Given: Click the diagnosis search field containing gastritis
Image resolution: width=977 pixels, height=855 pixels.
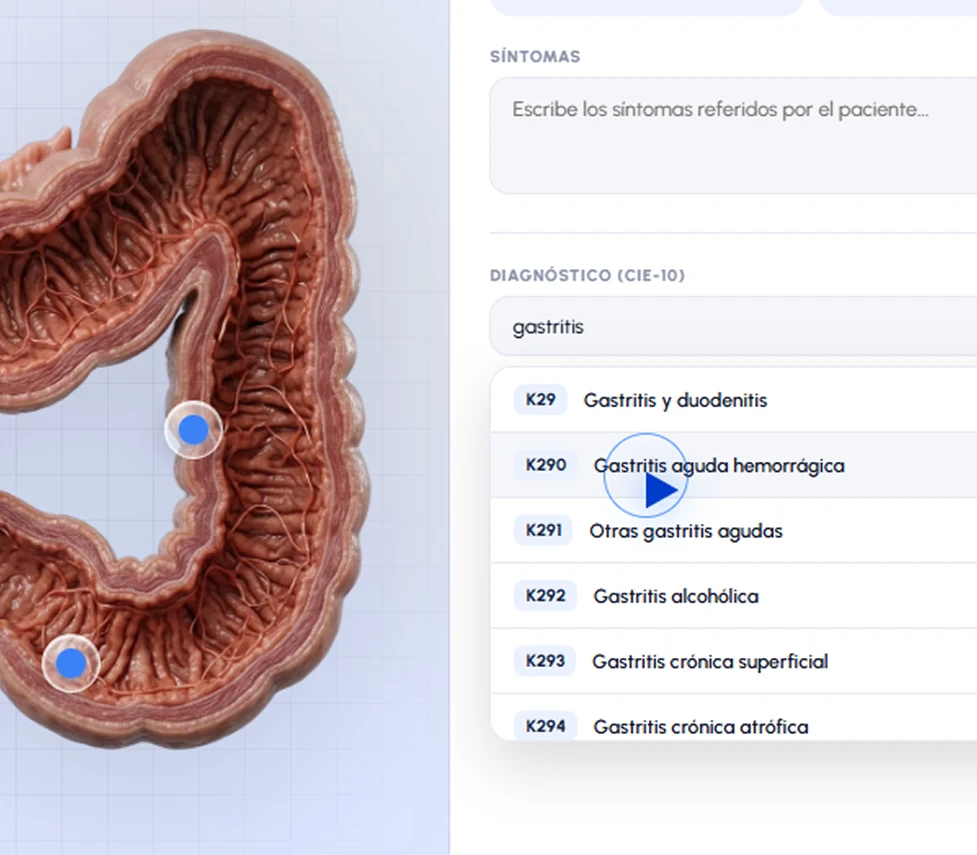Looking at the screenshot, I should 733,327.
